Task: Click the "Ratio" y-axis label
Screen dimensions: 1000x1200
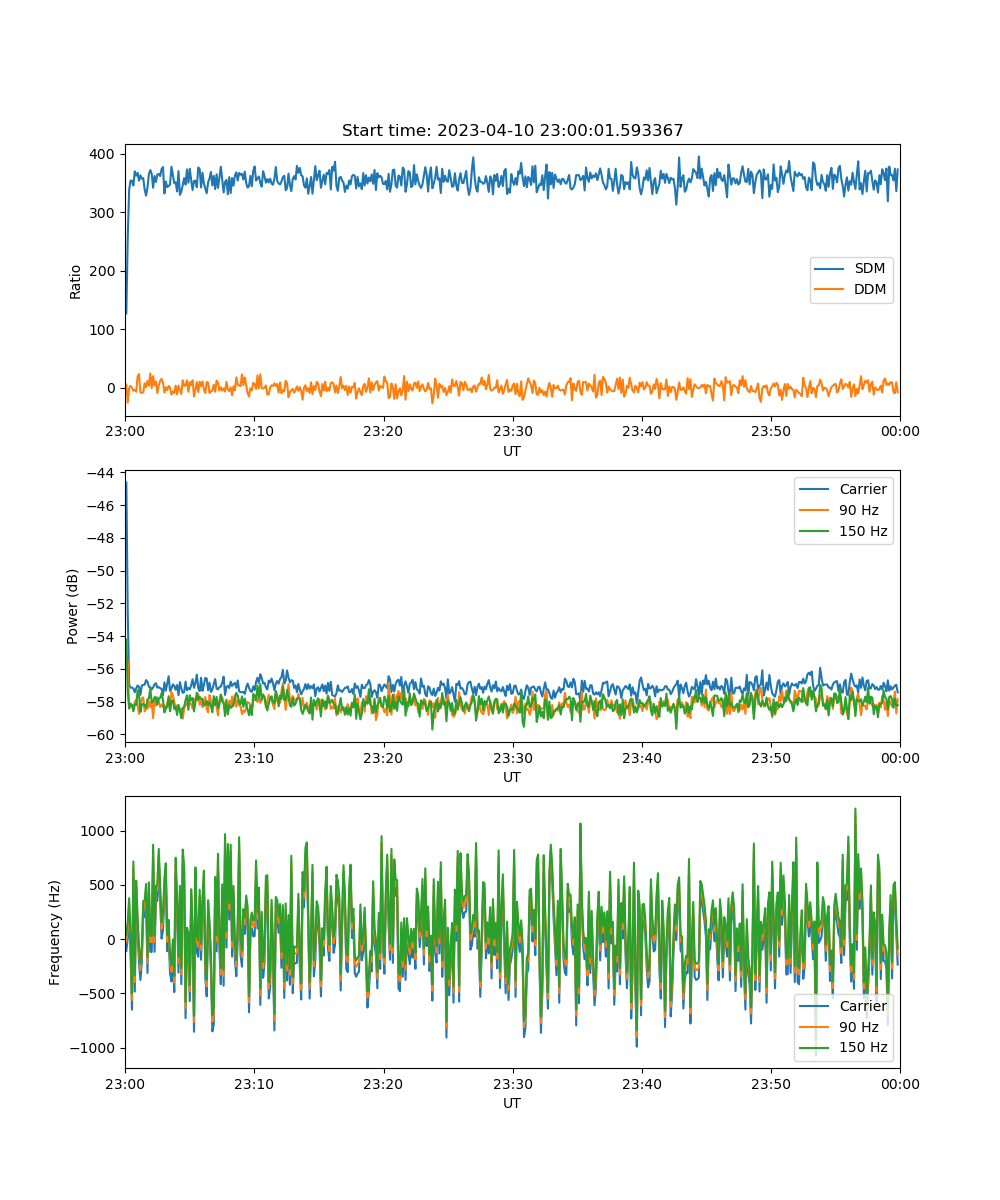Action: (x=76, y=281)
